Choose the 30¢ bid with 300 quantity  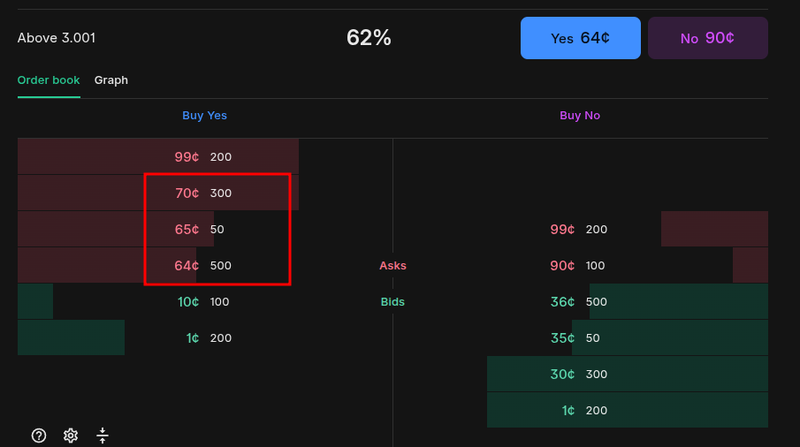pos(579,374)
